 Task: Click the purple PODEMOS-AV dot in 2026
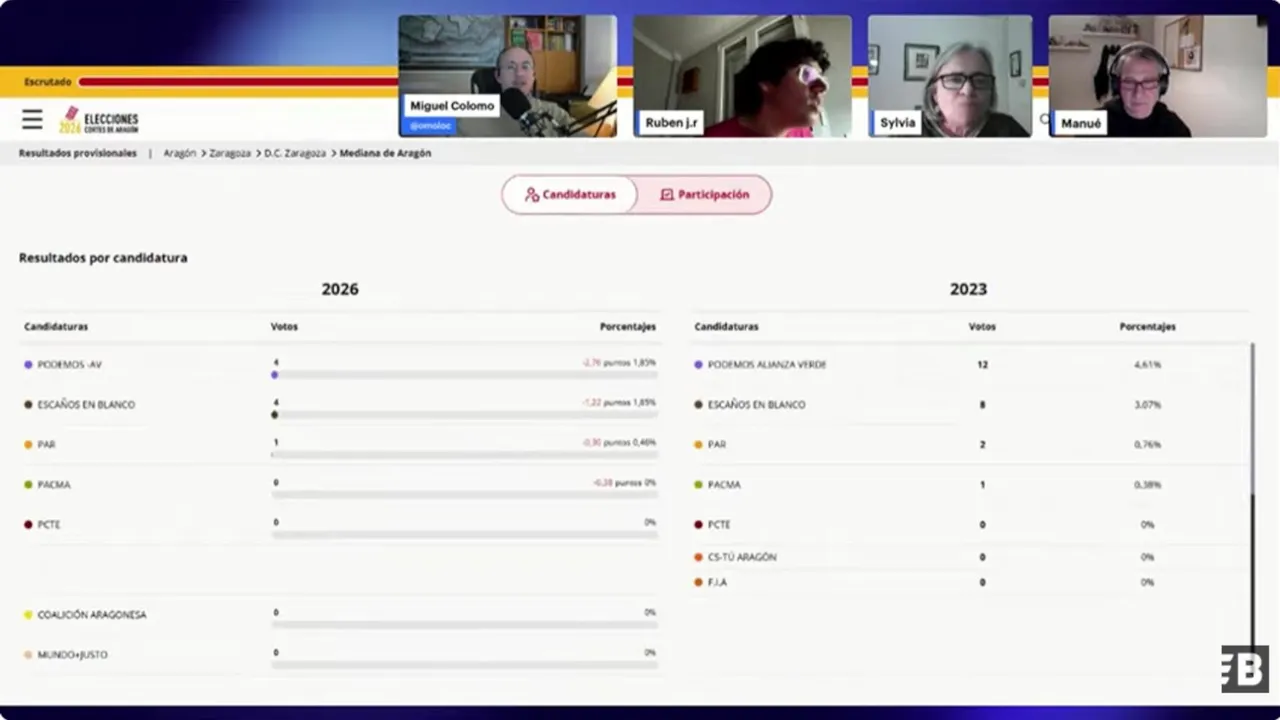click(28, 365)
